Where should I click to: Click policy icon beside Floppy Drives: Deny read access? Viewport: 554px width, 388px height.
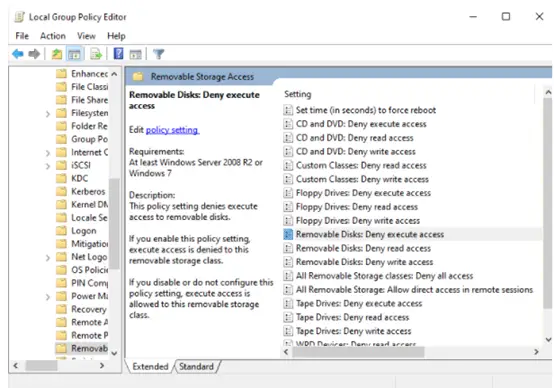click(x=288, y=207)
